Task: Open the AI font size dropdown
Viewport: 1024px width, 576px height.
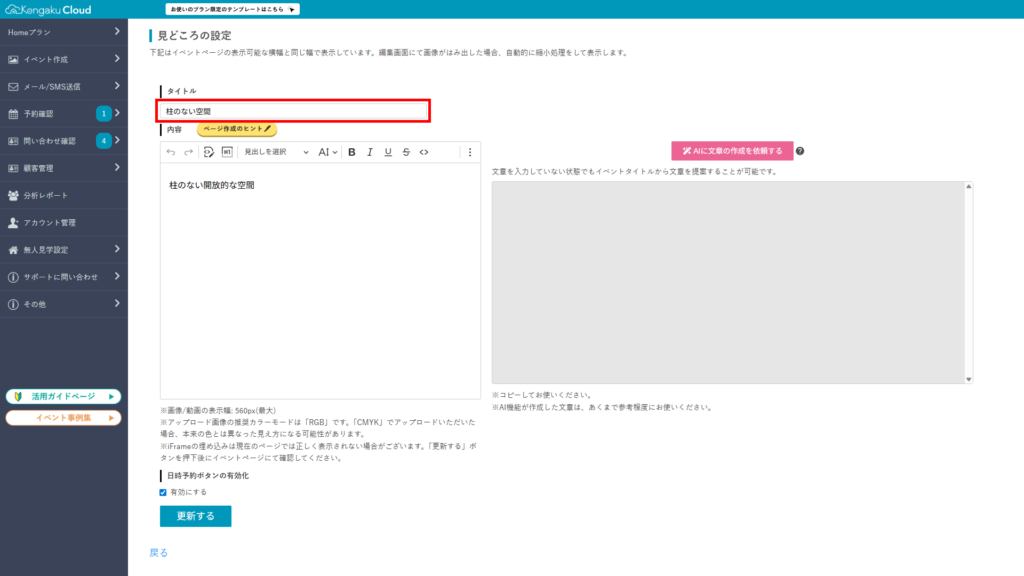Action: (328, 152)
